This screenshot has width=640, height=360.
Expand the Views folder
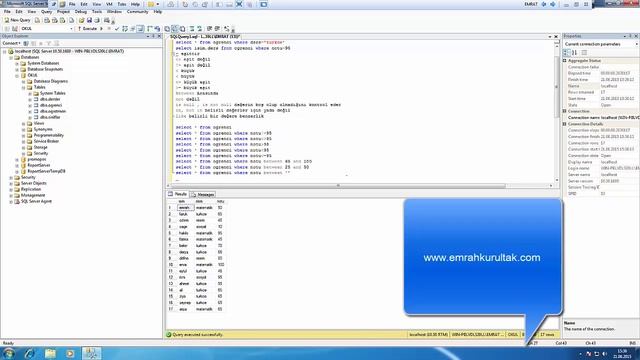[x=24, y=123]
